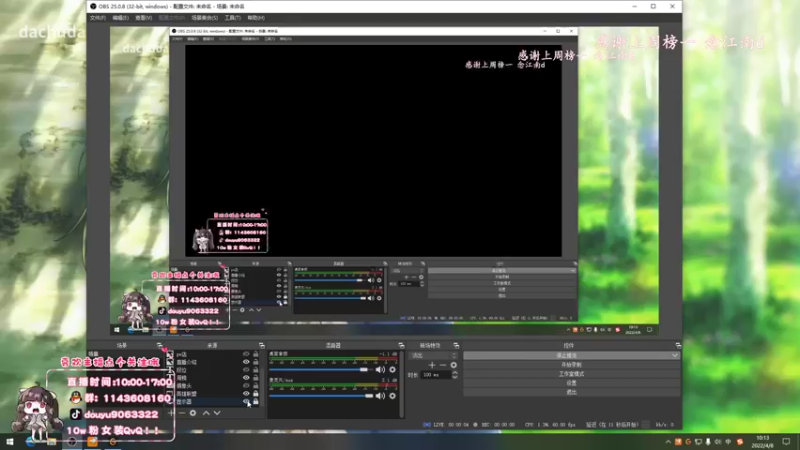The image size is (800, 450).
Task: Open the 桌面音频 mixer gear settings
Action: click(x=392, y=369)
